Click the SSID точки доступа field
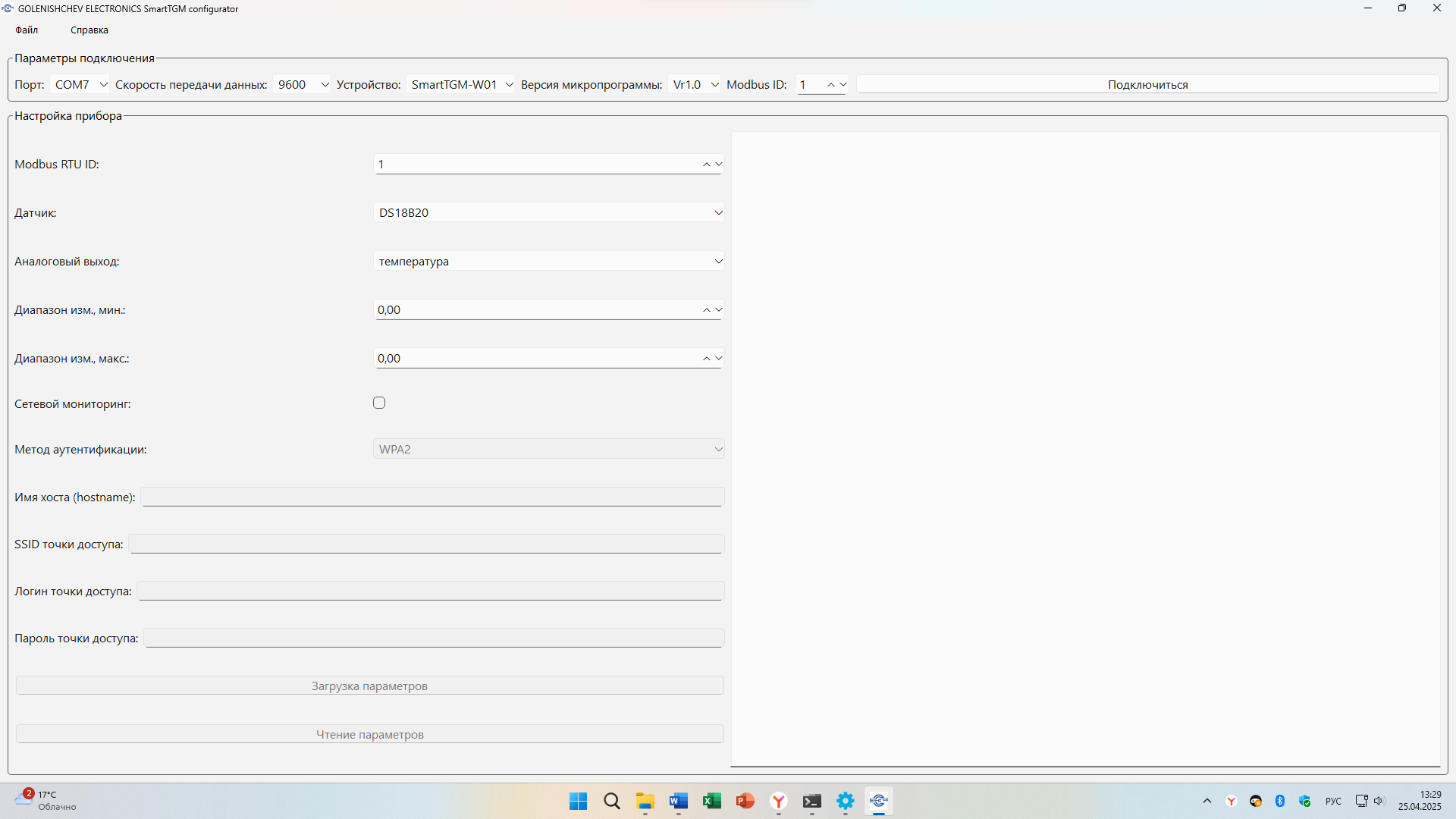Viewport: 1456px width, 819px height. point(426,544)
